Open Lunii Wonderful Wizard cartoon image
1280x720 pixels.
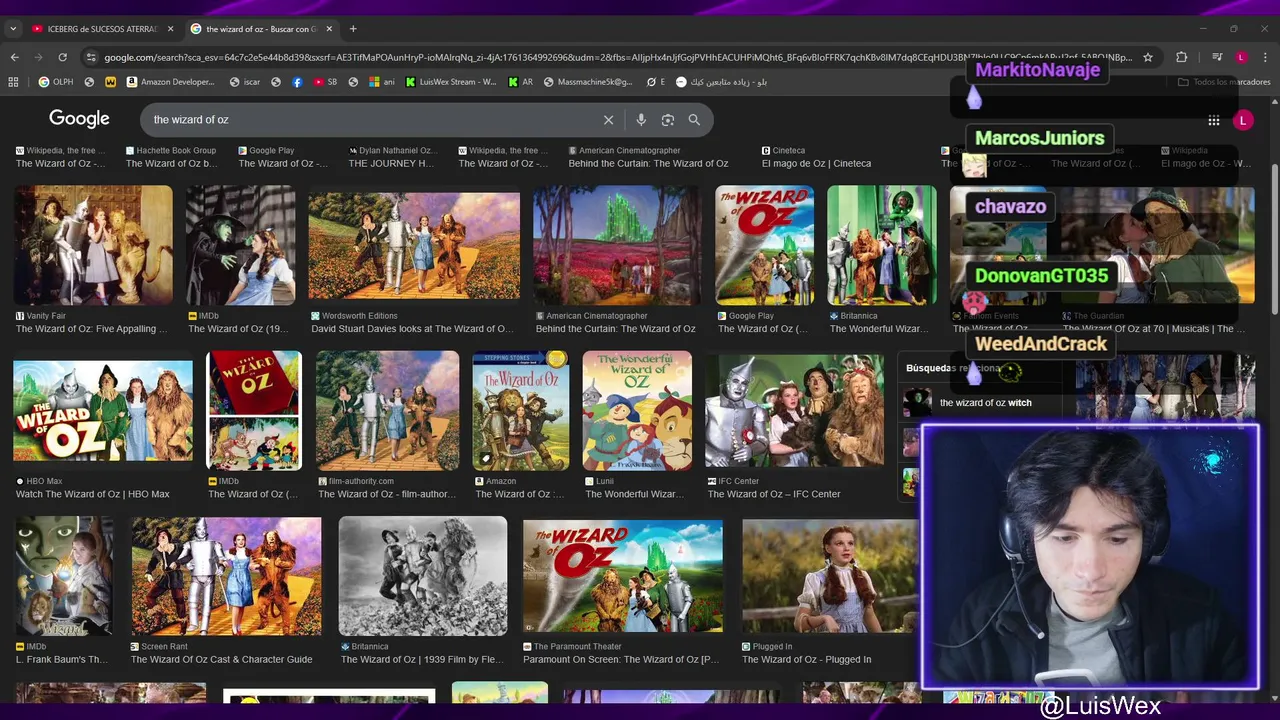(637, 410)
